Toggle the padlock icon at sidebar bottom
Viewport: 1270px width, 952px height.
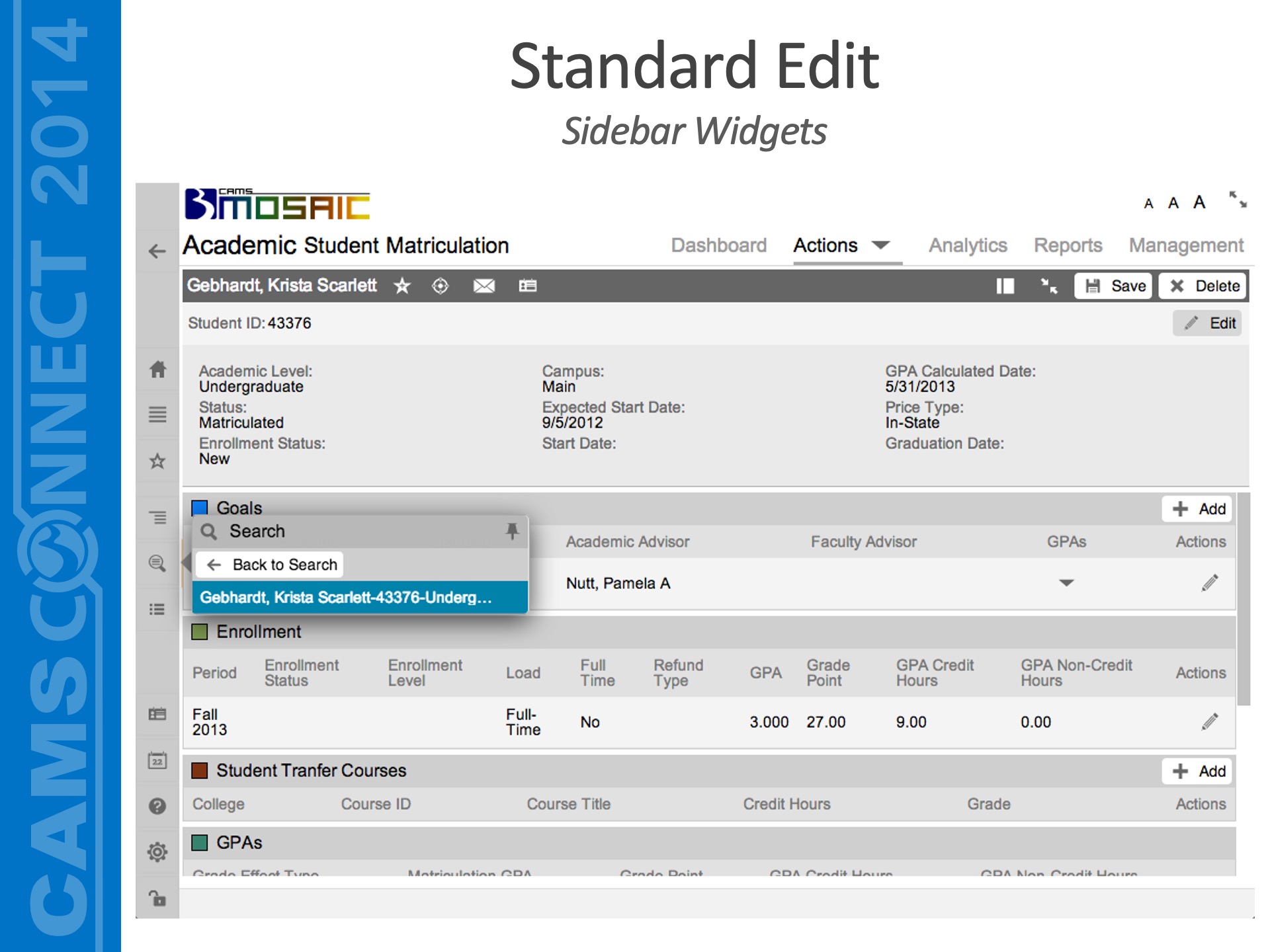pos(157,898)
